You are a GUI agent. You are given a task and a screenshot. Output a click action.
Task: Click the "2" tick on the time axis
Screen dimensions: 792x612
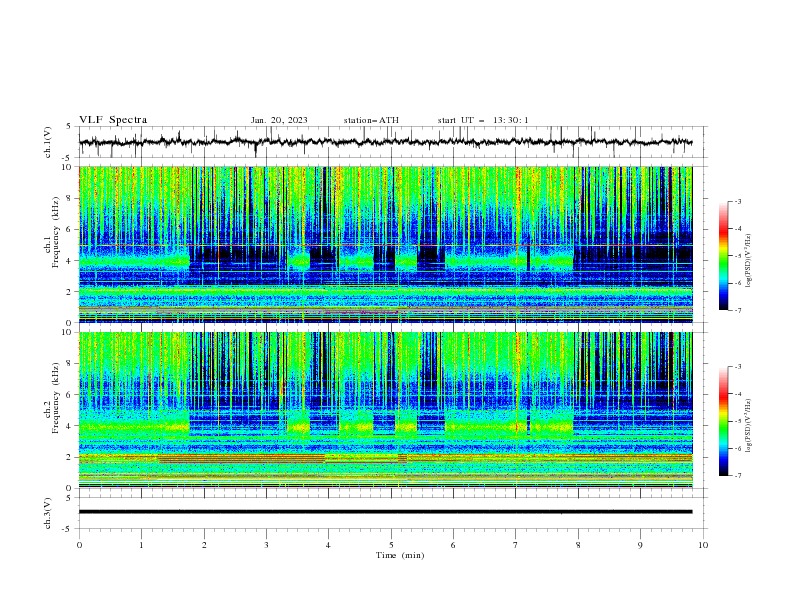click(204, 545)
